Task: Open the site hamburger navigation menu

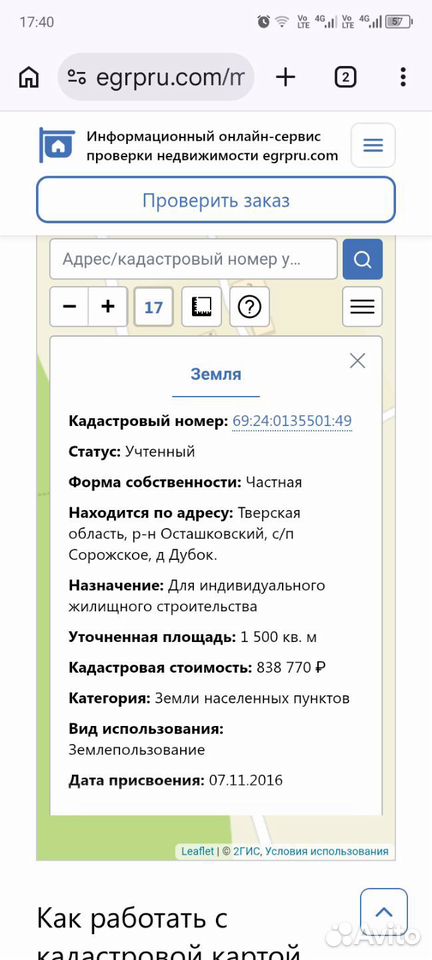Action: [373, 145]
